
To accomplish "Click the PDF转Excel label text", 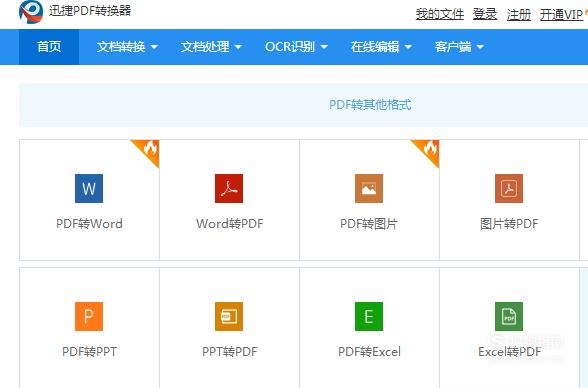I will (369, 352).
